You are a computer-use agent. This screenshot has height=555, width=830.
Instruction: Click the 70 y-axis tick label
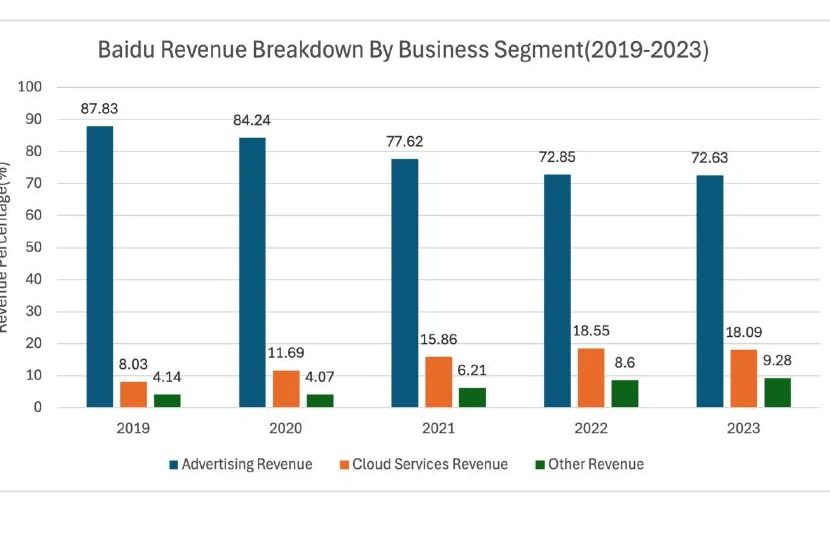(33, 183)
